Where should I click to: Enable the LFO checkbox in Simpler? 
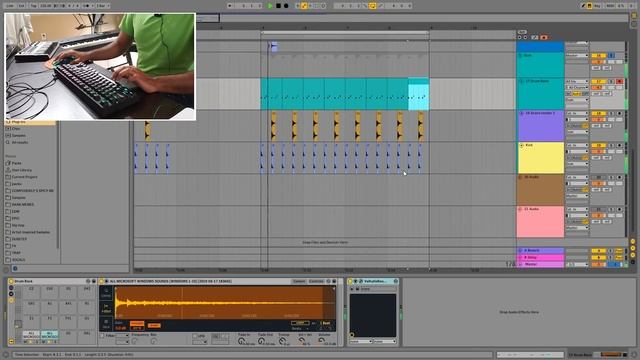tap(195, 336)
